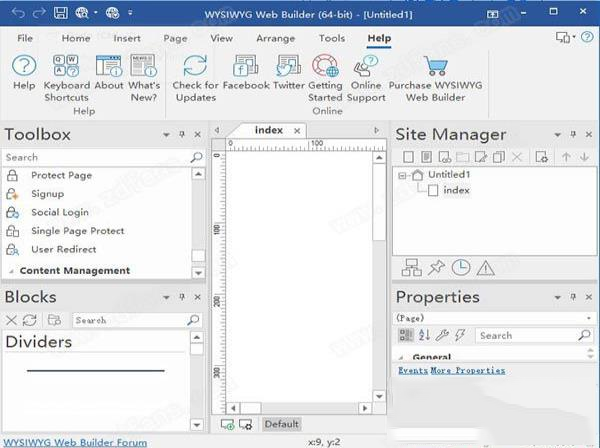Screen dimensions: 600x448
Task: Click the Events link in Properties
Action: (x=412, y=370)
